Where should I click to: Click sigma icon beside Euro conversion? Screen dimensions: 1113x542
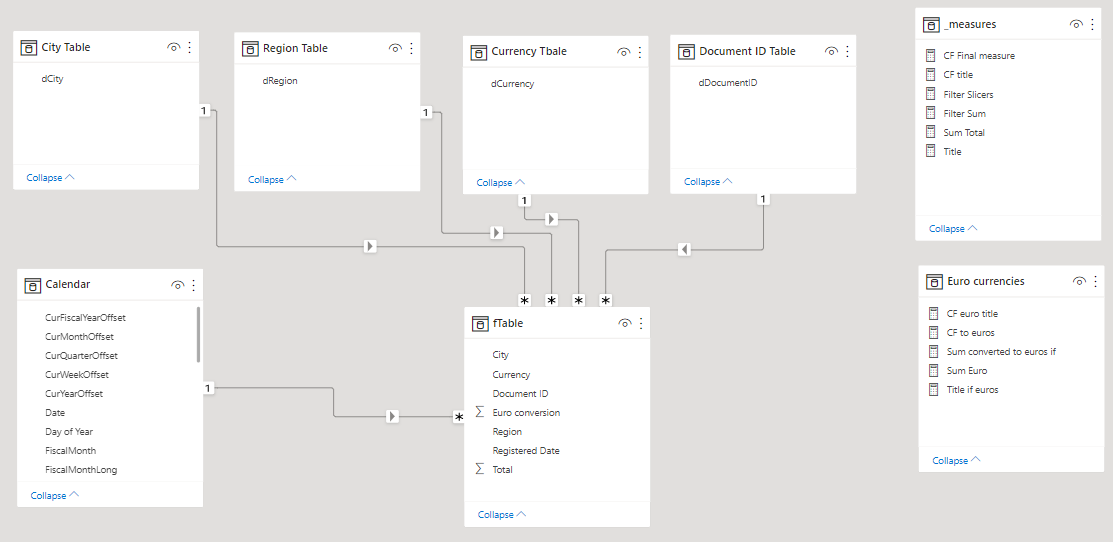point(480,412)
